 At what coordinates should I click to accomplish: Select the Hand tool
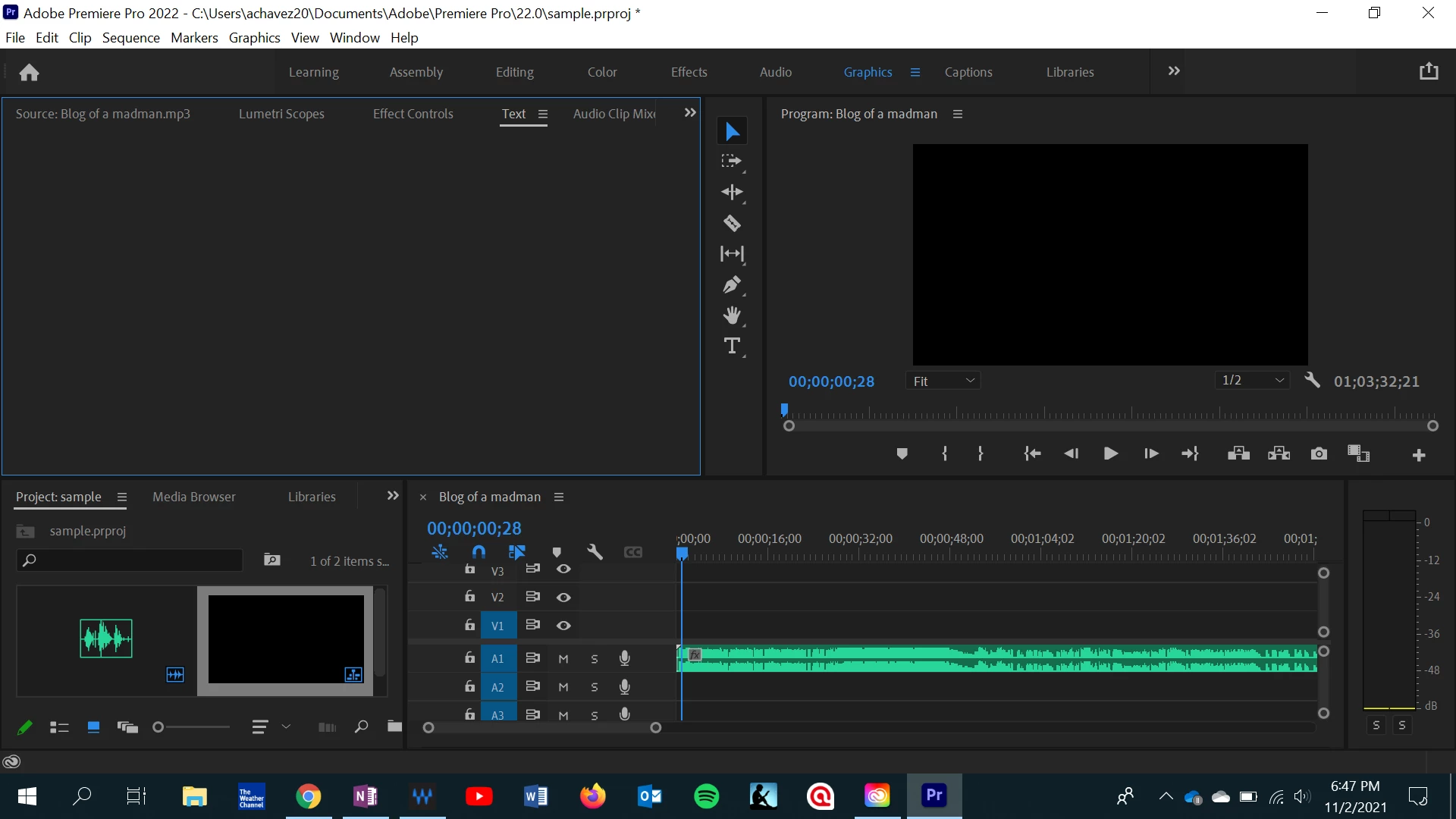pyautogui.click(x=732, y=315)
